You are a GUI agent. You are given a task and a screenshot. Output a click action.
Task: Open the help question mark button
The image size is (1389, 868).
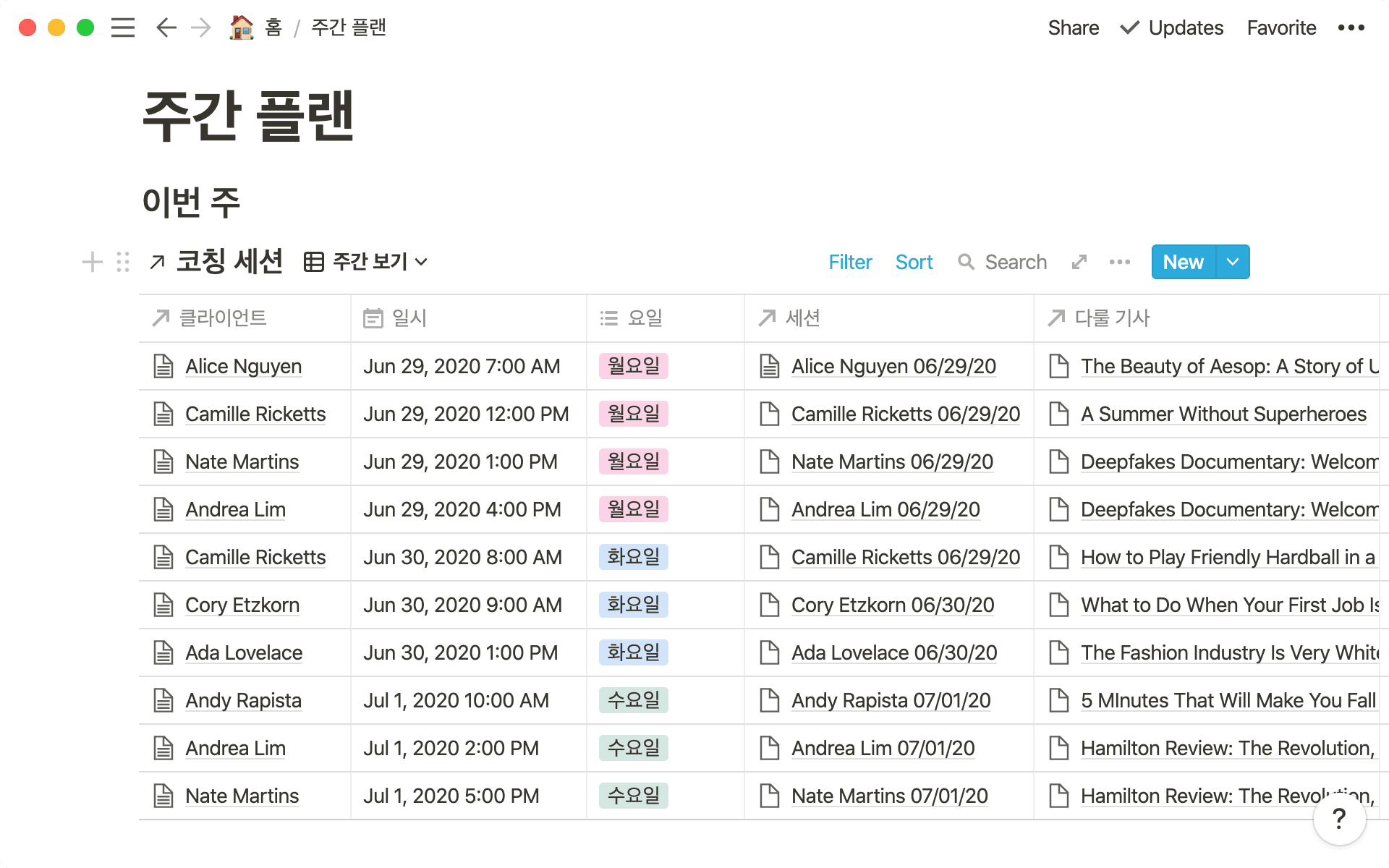pyautogui.click(x=1339, y=819)
